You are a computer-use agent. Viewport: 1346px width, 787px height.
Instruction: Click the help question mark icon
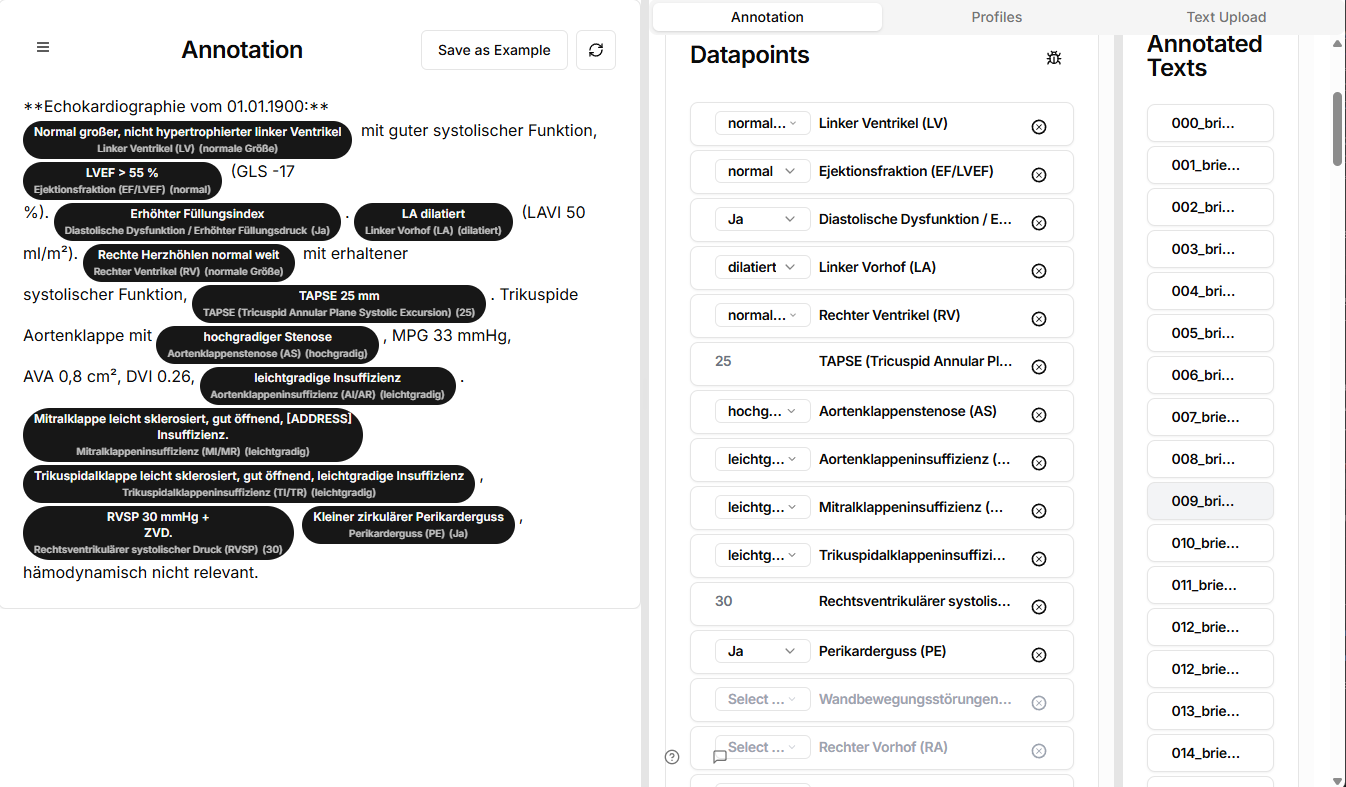(672, 757)
